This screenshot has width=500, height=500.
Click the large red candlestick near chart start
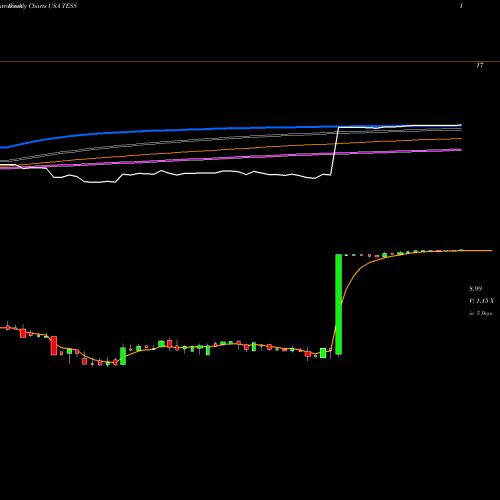point(54,346)
